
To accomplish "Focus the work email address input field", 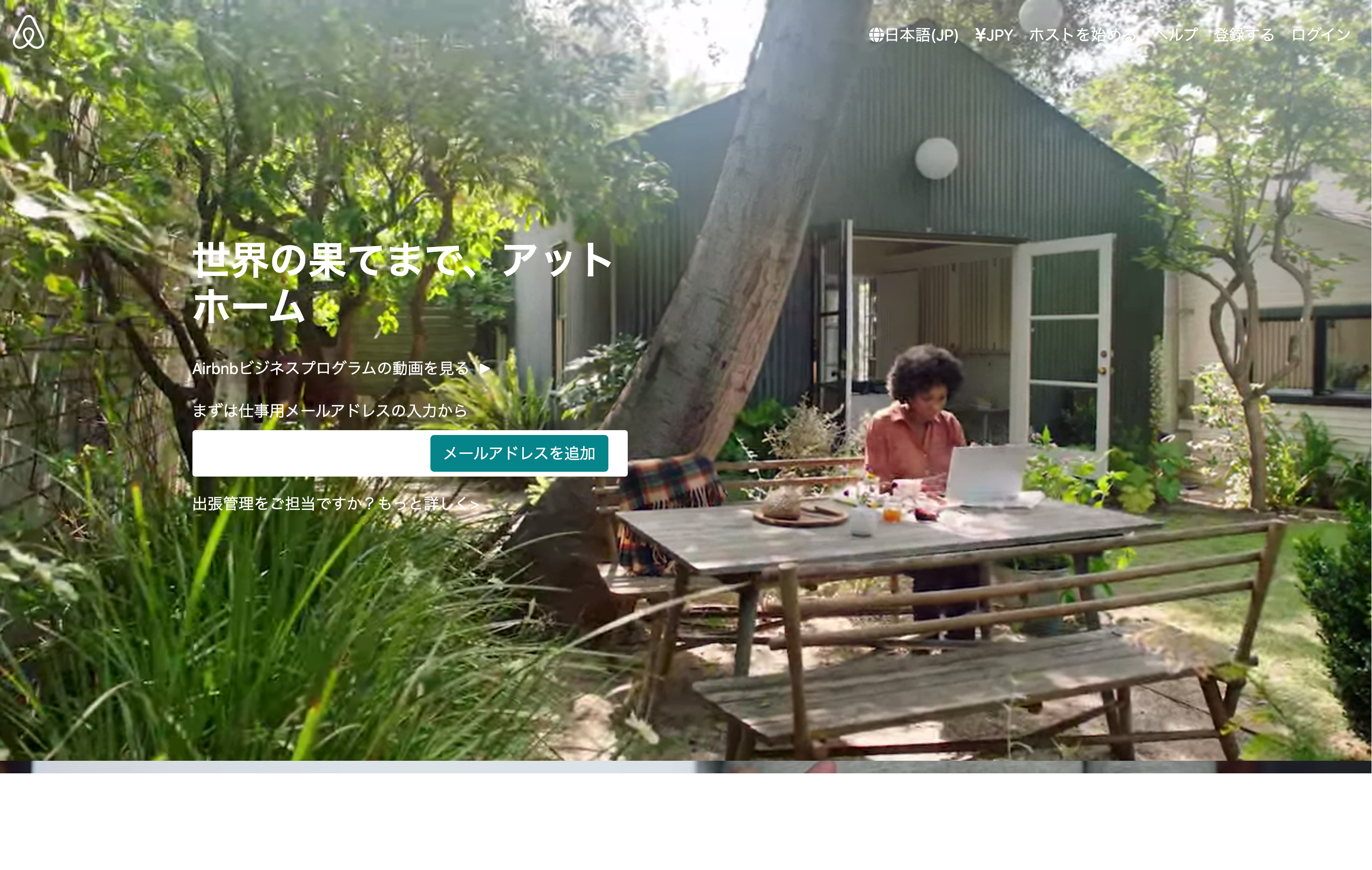I will [x=311, y=453].
